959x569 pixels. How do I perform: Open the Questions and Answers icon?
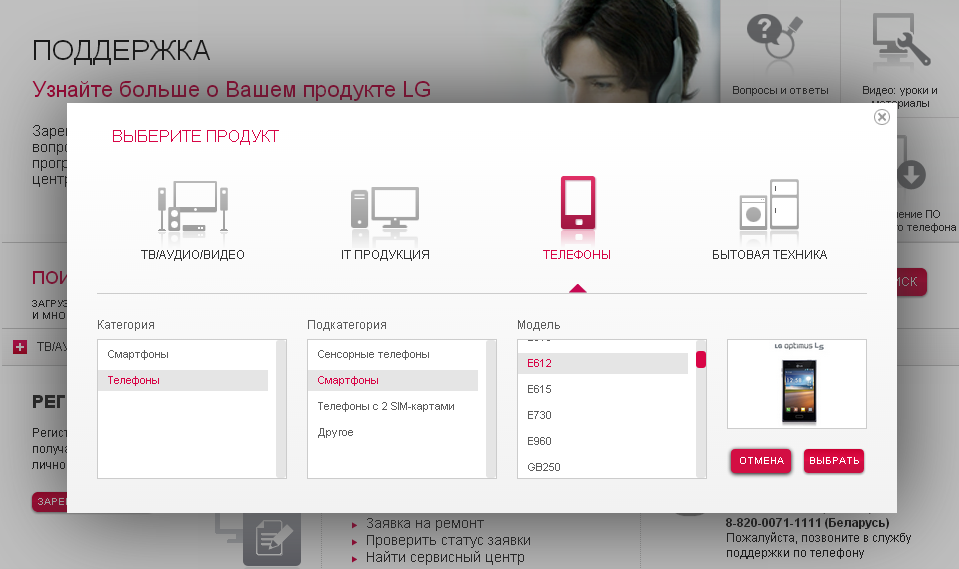point(774,37)
